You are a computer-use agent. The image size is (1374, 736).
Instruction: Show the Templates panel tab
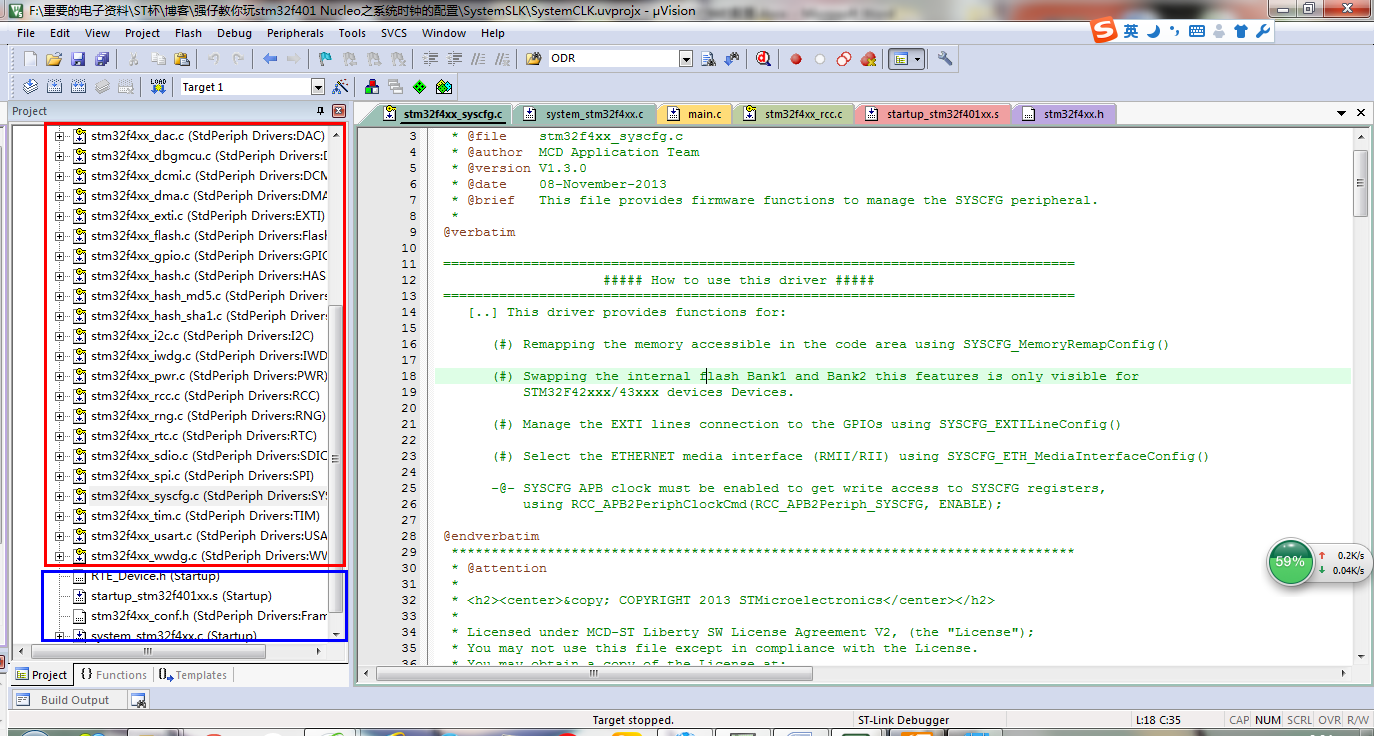coord(193,675)
